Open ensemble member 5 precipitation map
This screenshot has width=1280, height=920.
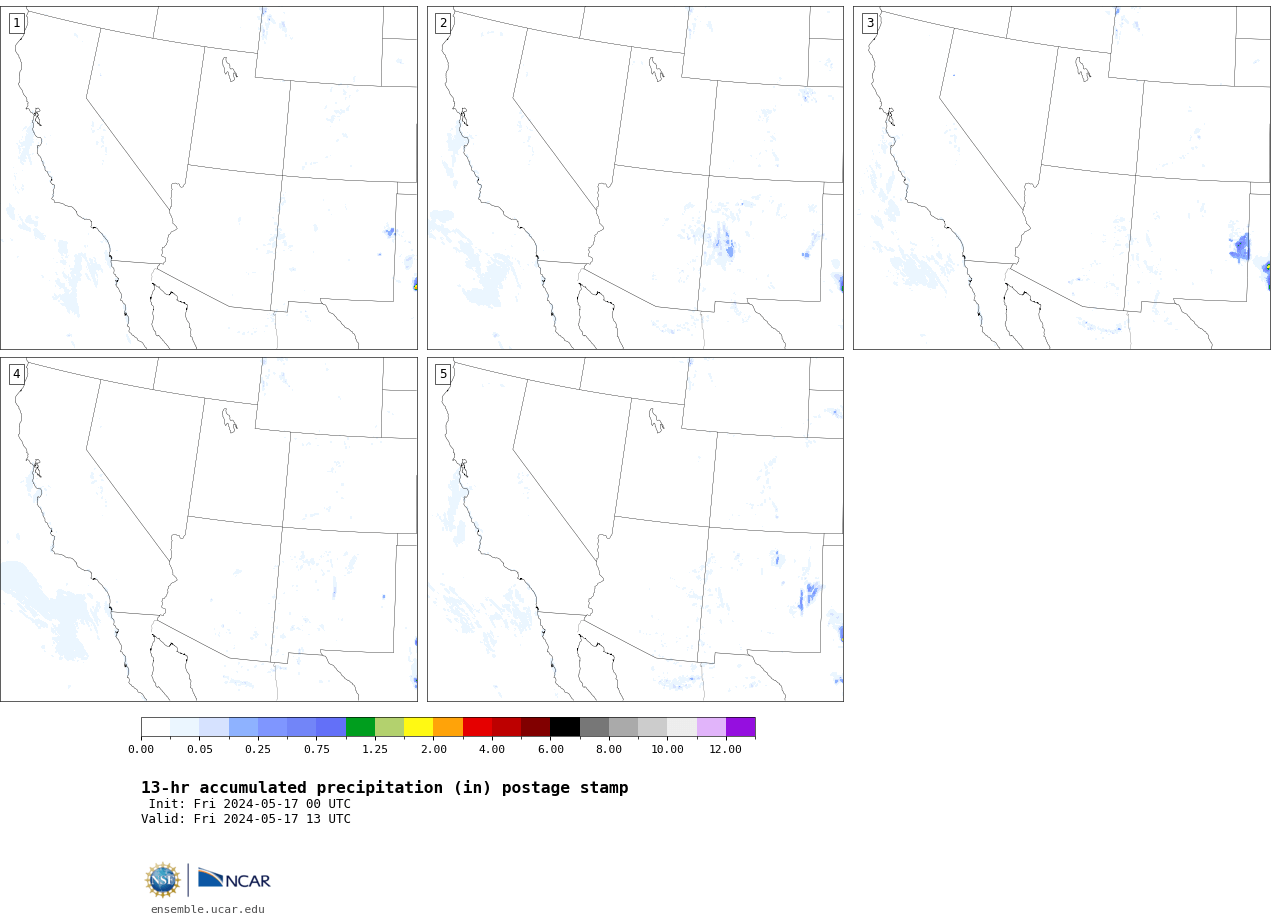[x=635, y=529]
